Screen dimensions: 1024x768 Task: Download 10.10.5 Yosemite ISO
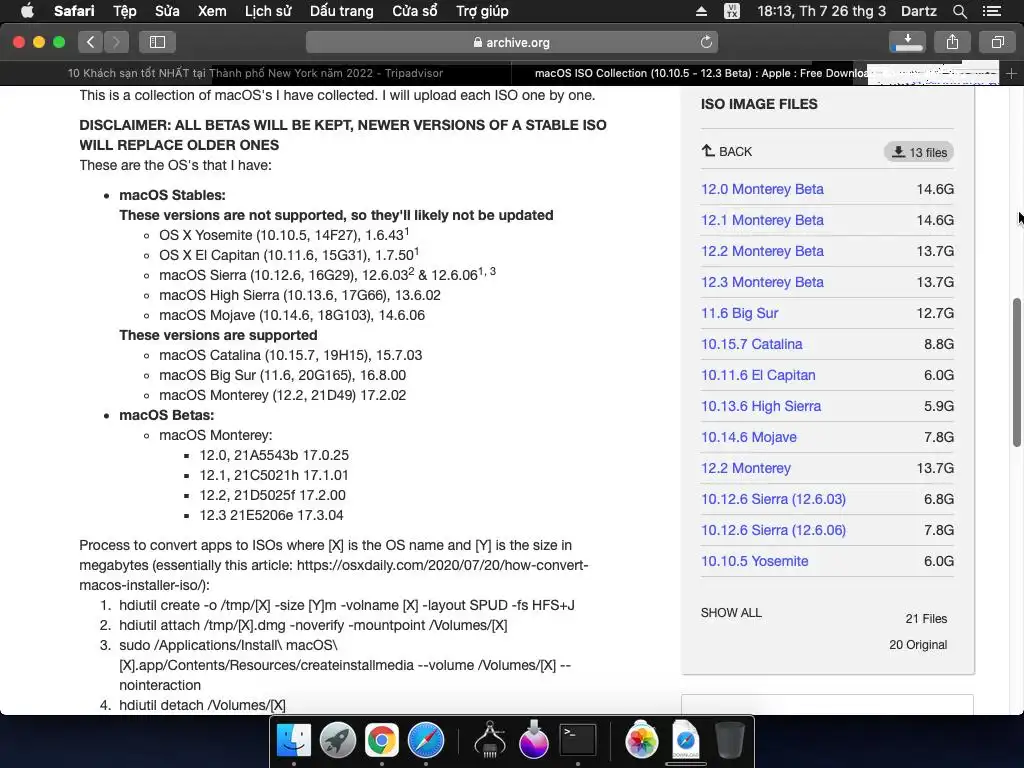[x=754, y=562]
